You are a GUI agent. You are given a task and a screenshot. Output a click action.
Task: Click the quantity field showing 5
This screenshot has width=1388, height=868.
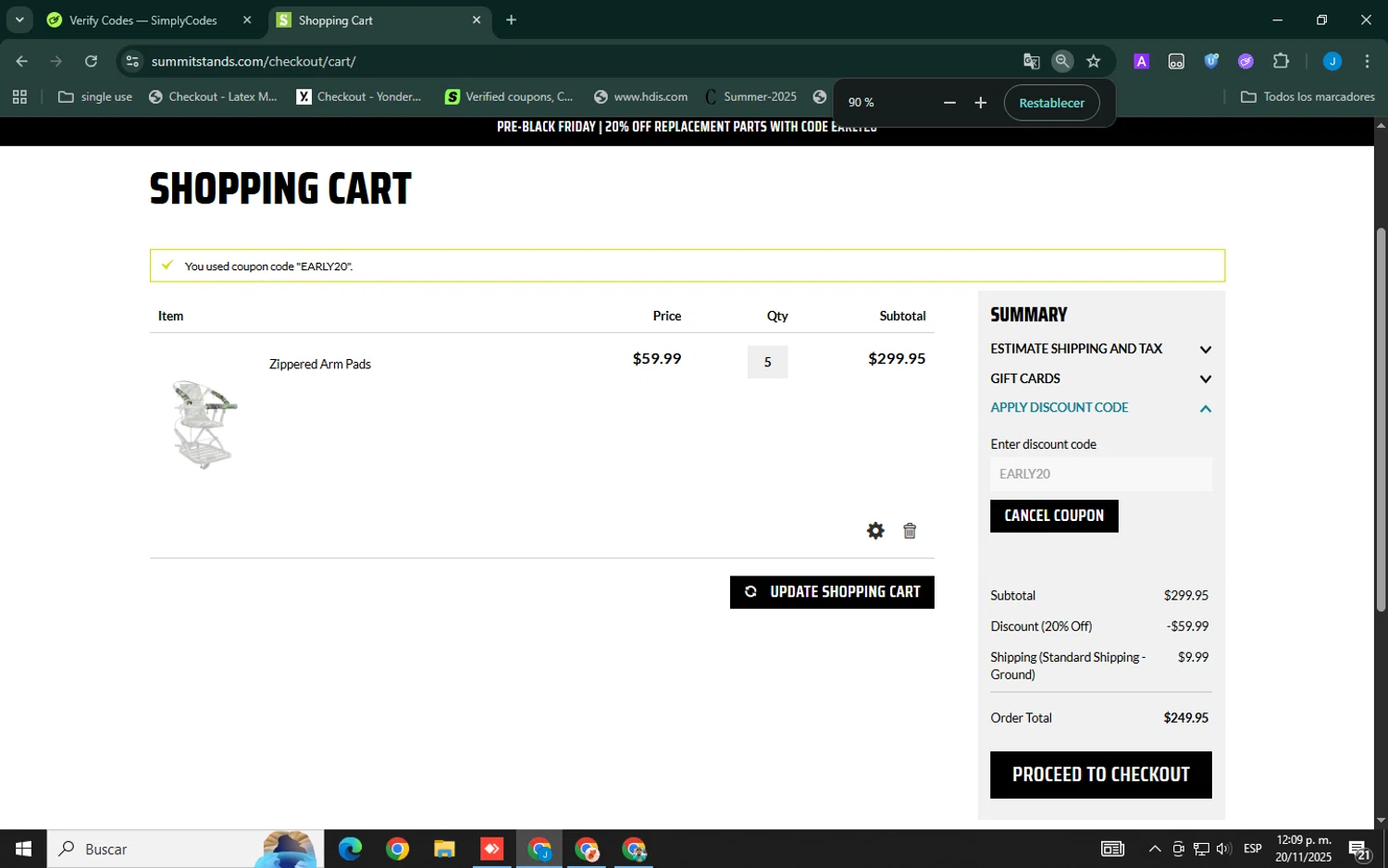[767, 362]
